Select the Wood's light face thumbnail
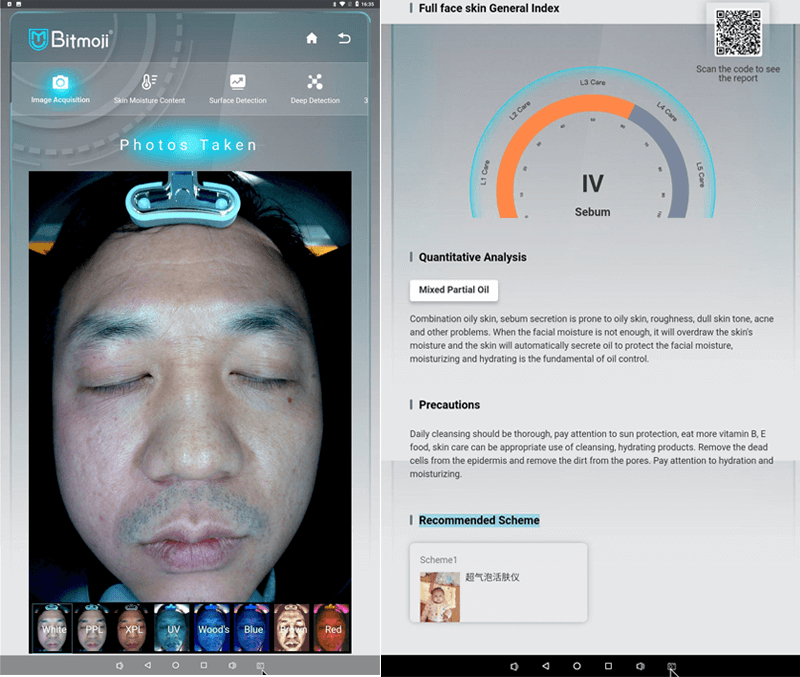The height and width of the screenshot is (677, 800). coord(212,628)
